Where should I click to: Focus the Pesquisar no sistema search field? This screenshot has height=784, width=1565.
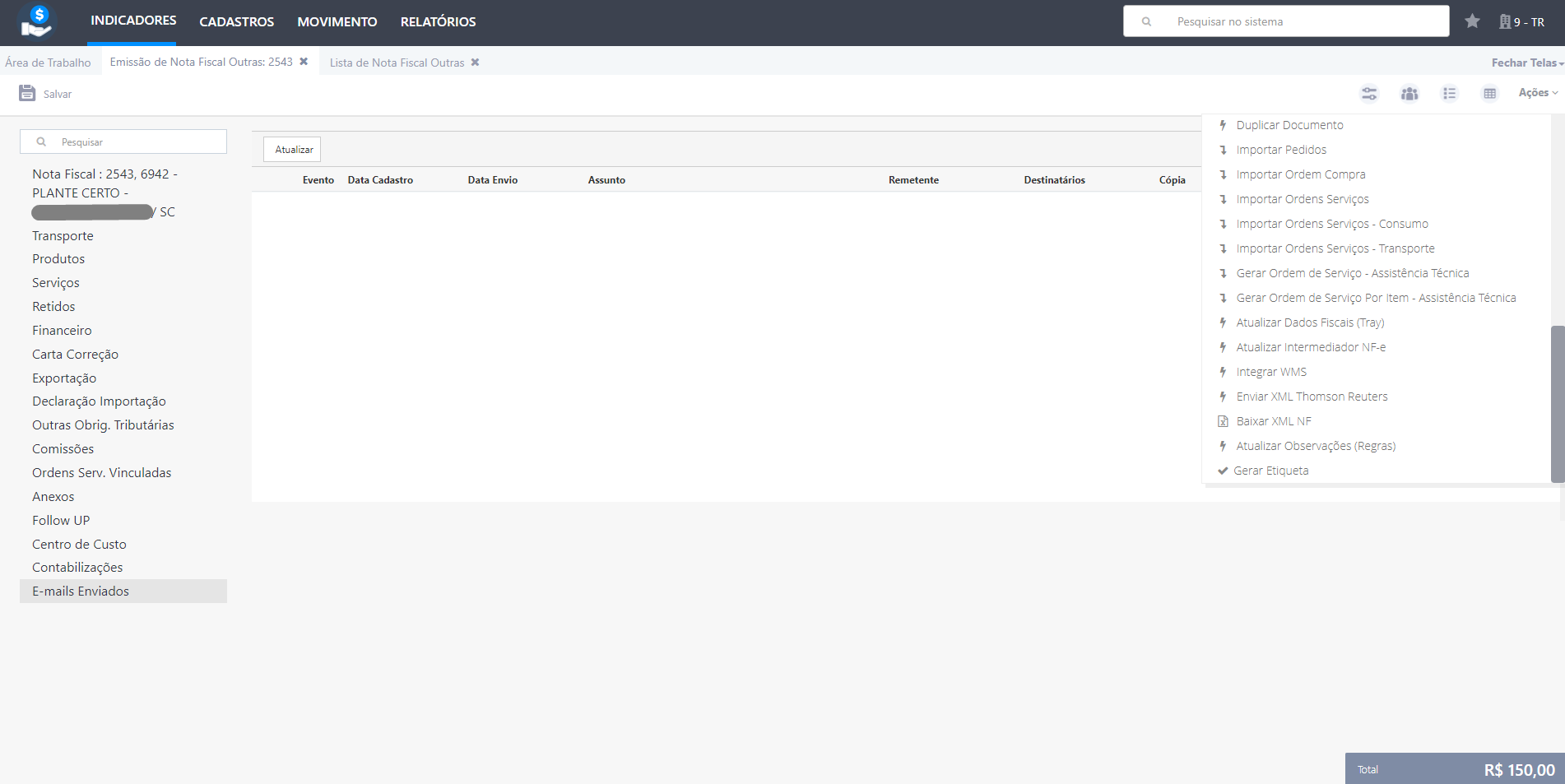(1286, 21)
